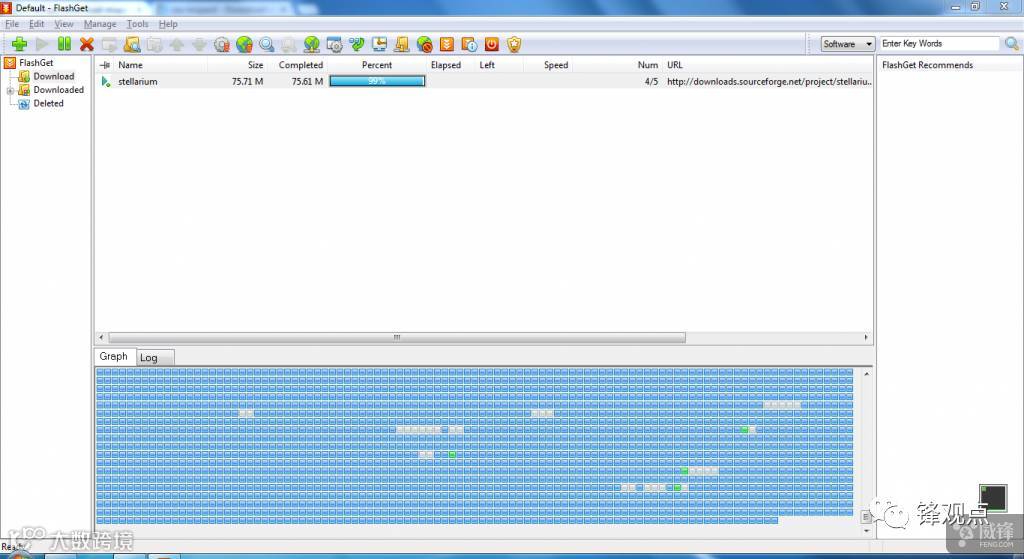
Task: Click the Enter Key Words search field
Action: pyautogui.click(x=939, y=44)
